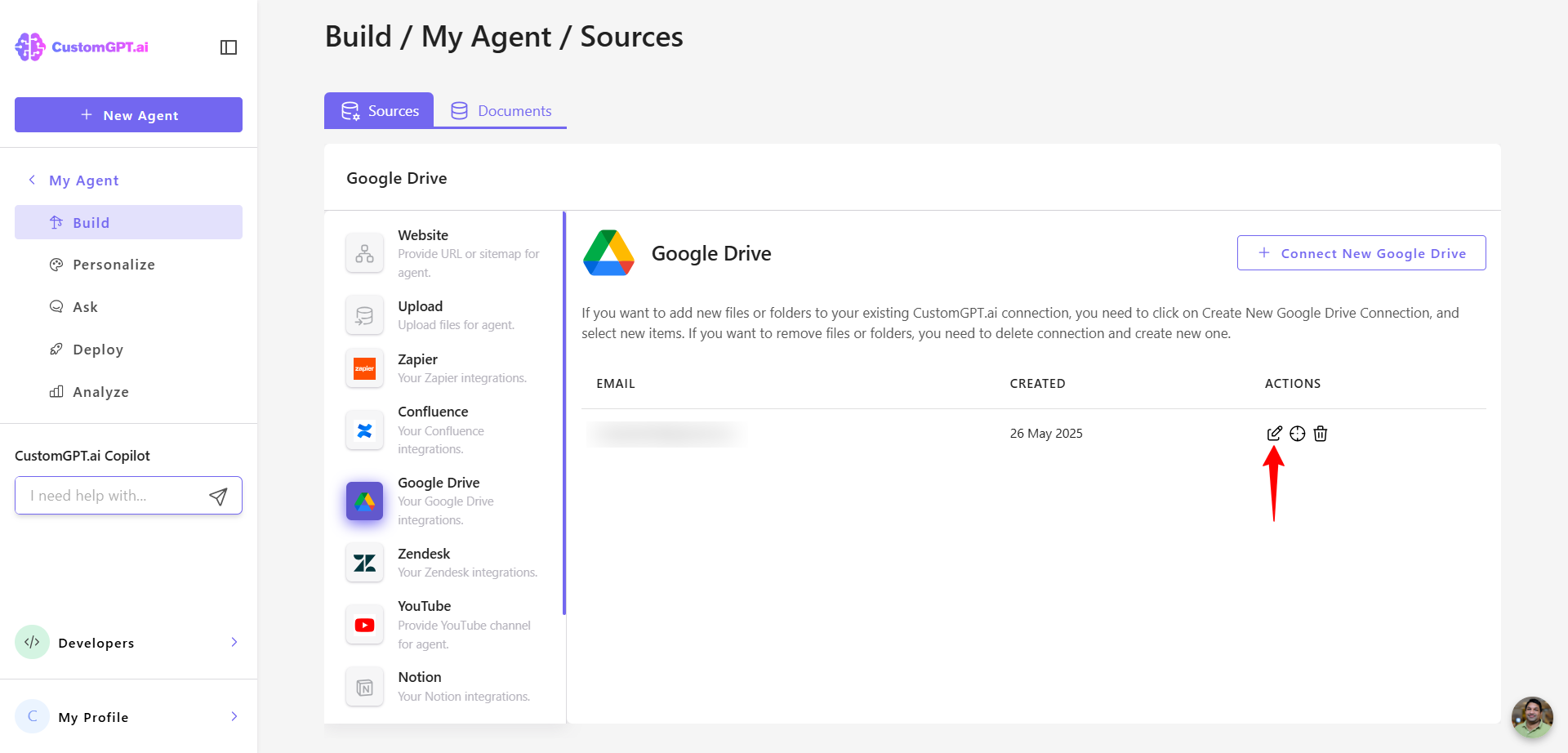1568x753 pixels.
Task: Click the CREATED column header
Action: point(1037,384)
